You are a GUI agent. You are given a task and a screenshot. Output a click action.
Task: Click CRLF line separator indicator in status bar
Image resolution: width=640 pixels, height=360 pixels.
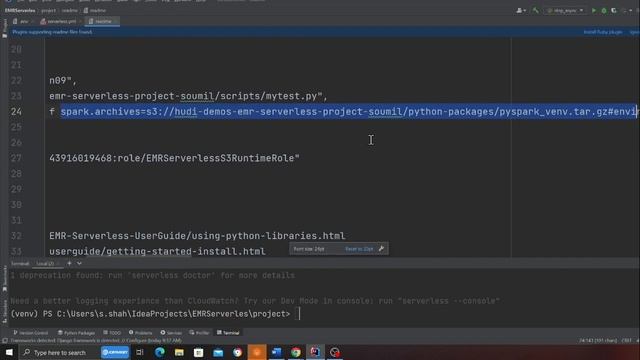[627, 340]
